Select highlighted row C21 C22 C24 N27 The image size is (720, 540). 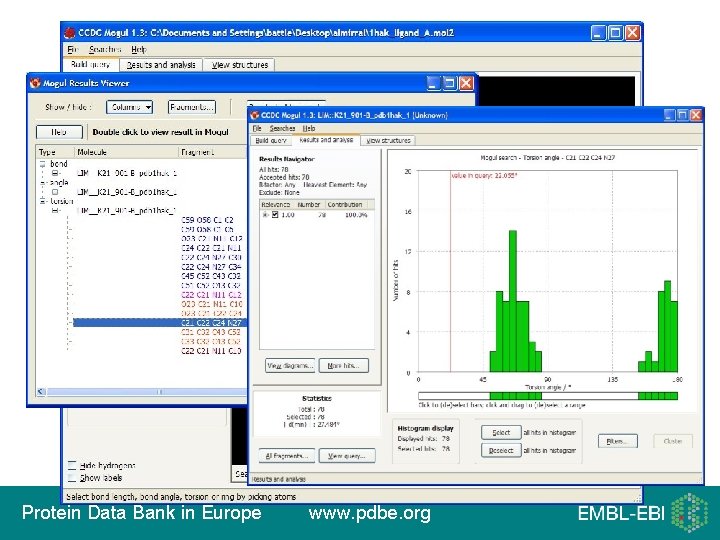160,323
